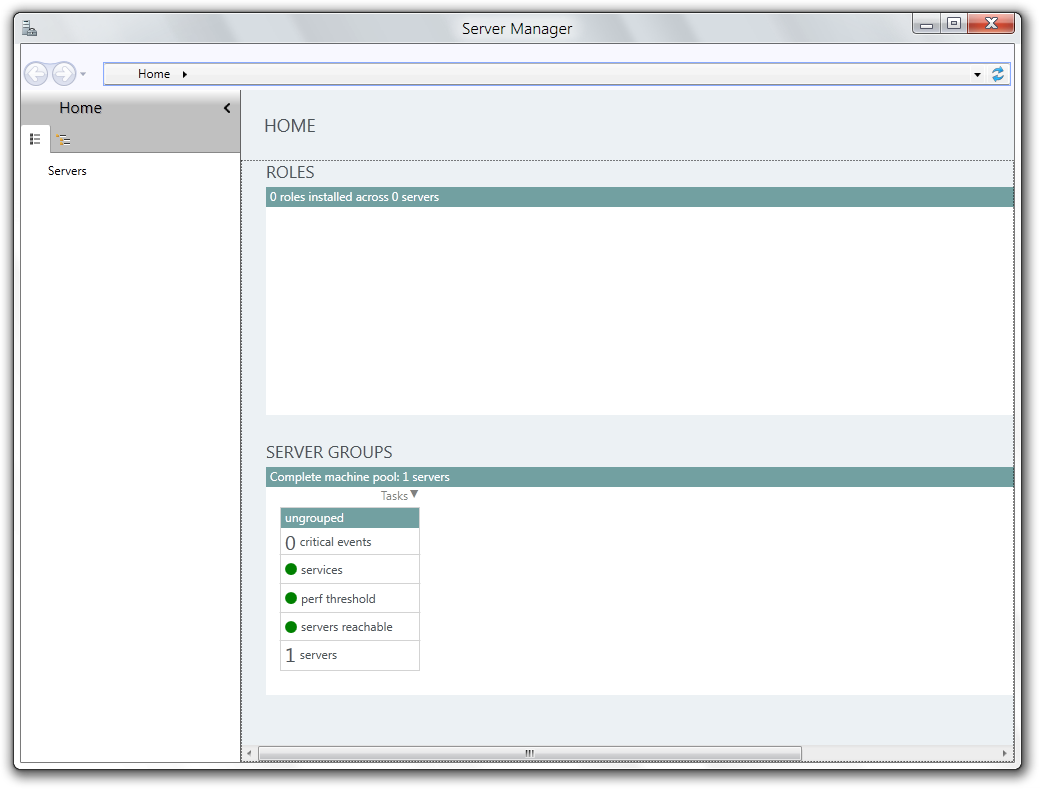Go back with the back arrow button
1040x790 pixels.
(36, 74)
